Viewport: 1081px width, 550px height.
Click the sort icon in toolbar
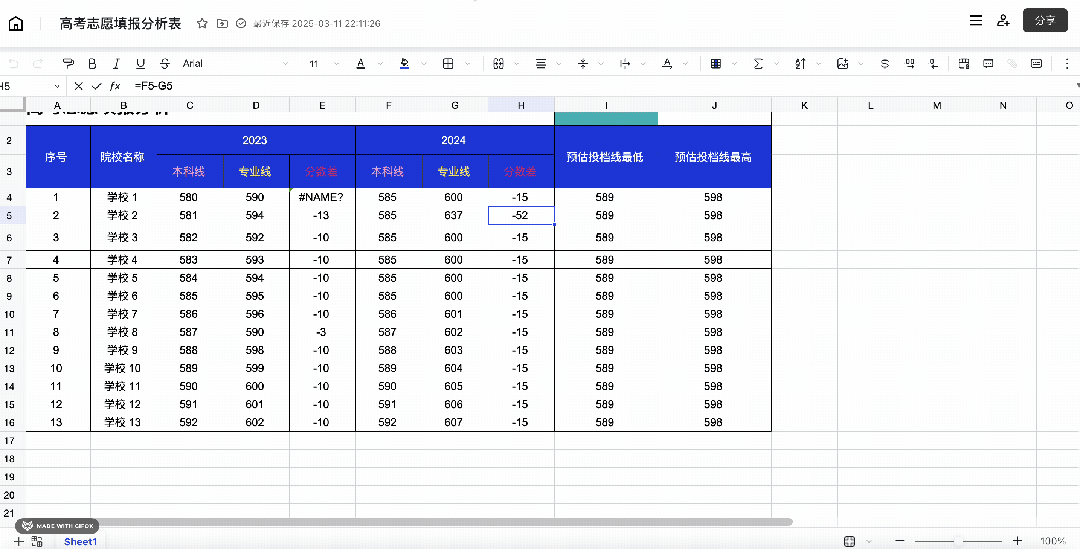pos(800,64)
